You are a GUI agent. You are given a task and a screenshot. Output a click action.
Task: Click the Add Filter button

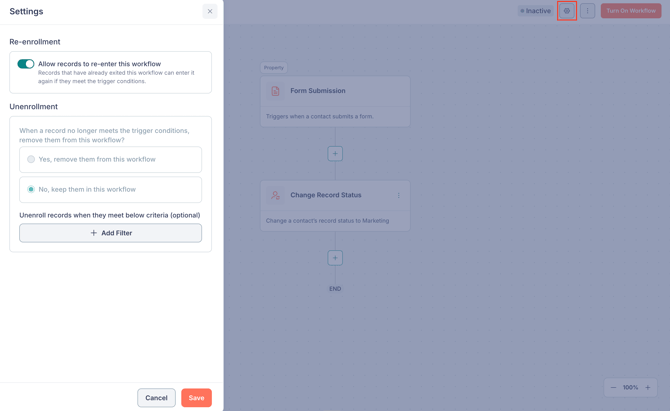110,233
